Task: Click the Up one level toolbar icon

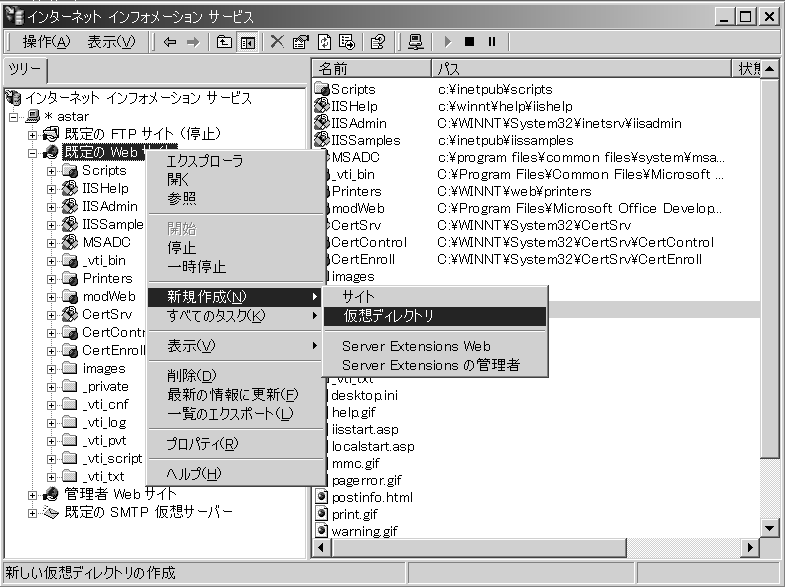Action: [224, 42]
